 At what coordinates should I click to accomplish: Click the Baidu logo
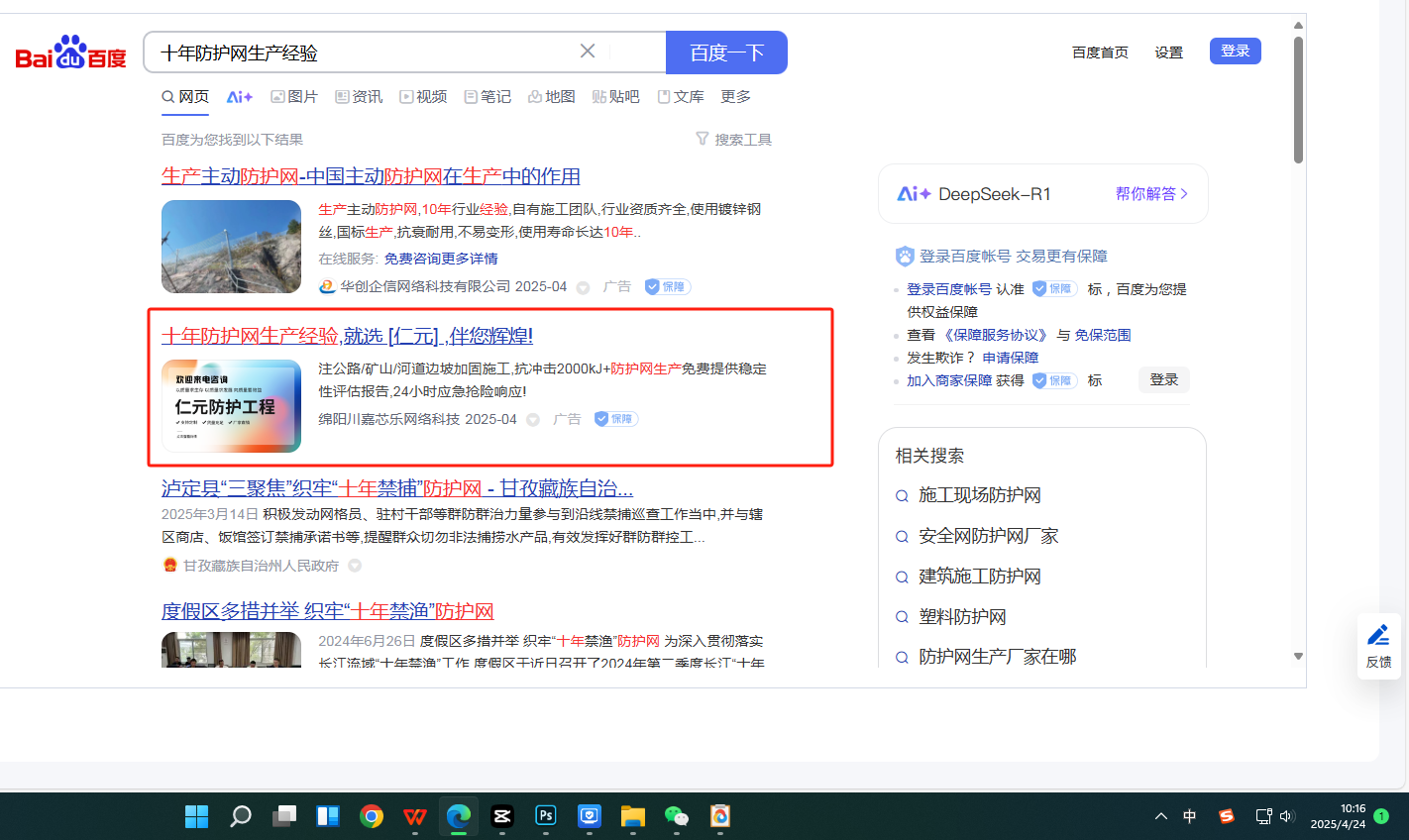(x=70, y=52)
